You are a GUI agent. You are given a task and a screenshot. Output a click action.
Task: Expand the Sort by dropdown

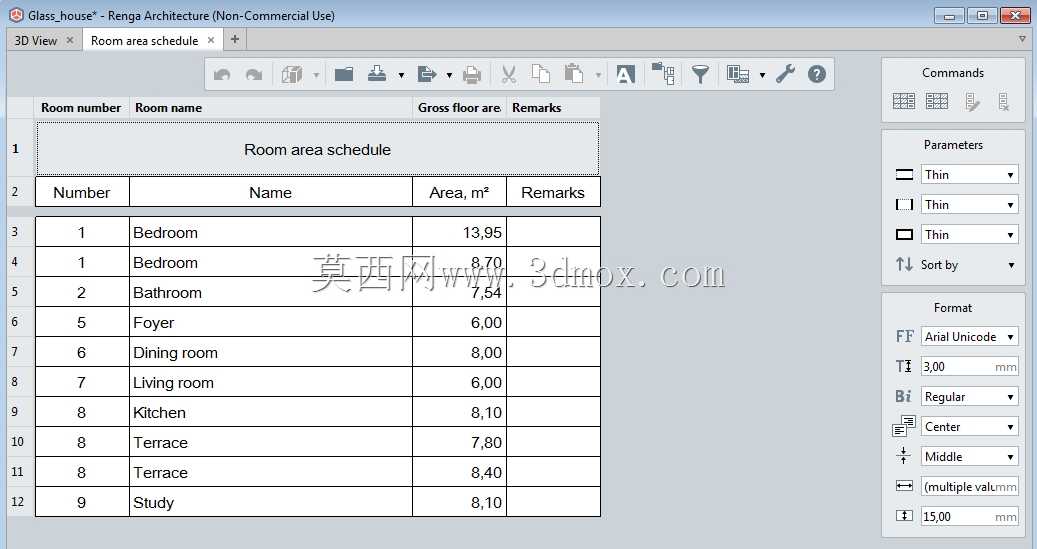pyautogui.click(x=1011, y=265)
